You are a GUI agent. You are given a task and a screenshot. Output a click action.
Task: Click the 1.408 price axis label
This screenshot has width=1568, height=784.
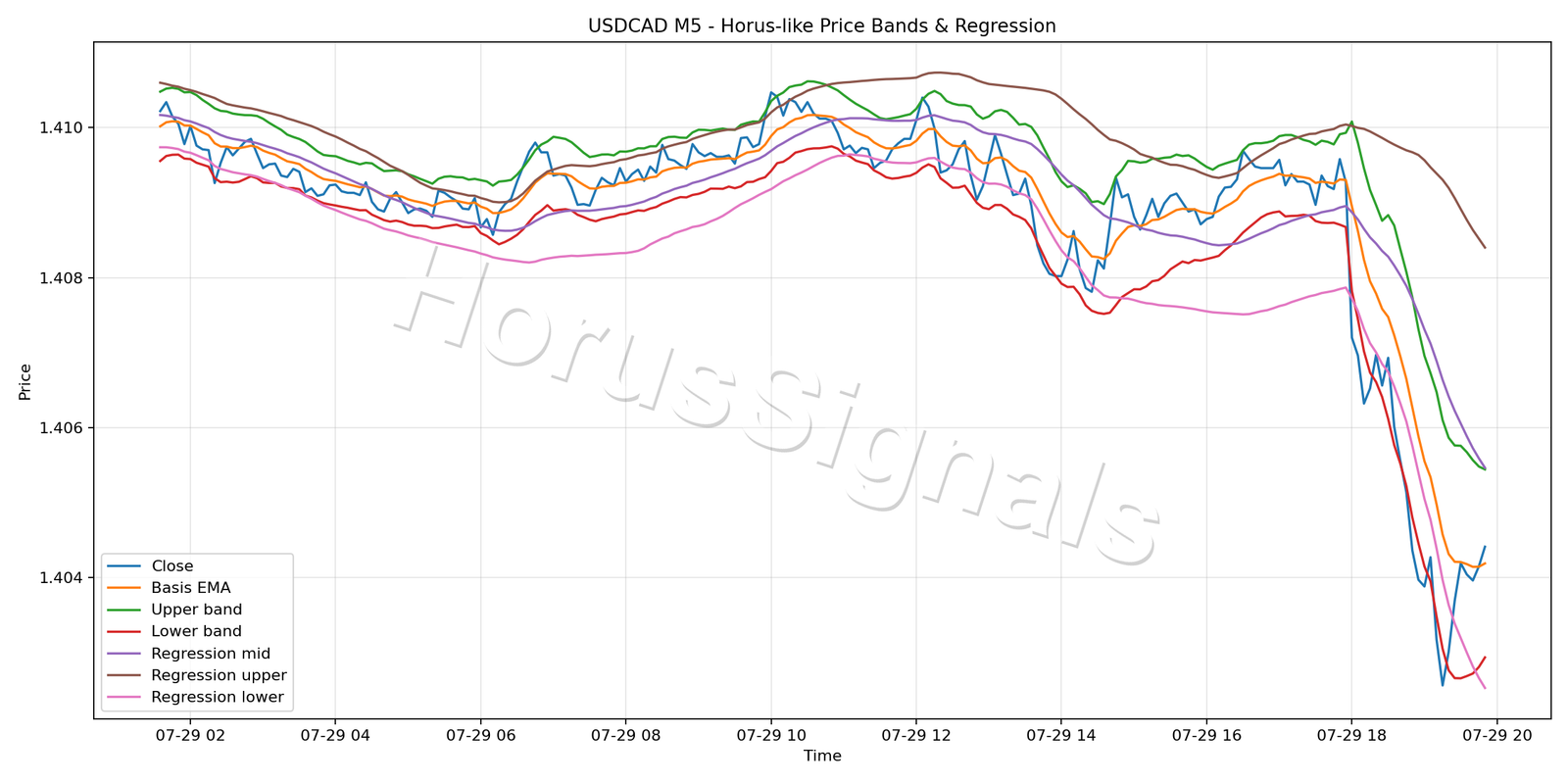tap(61, 278)
